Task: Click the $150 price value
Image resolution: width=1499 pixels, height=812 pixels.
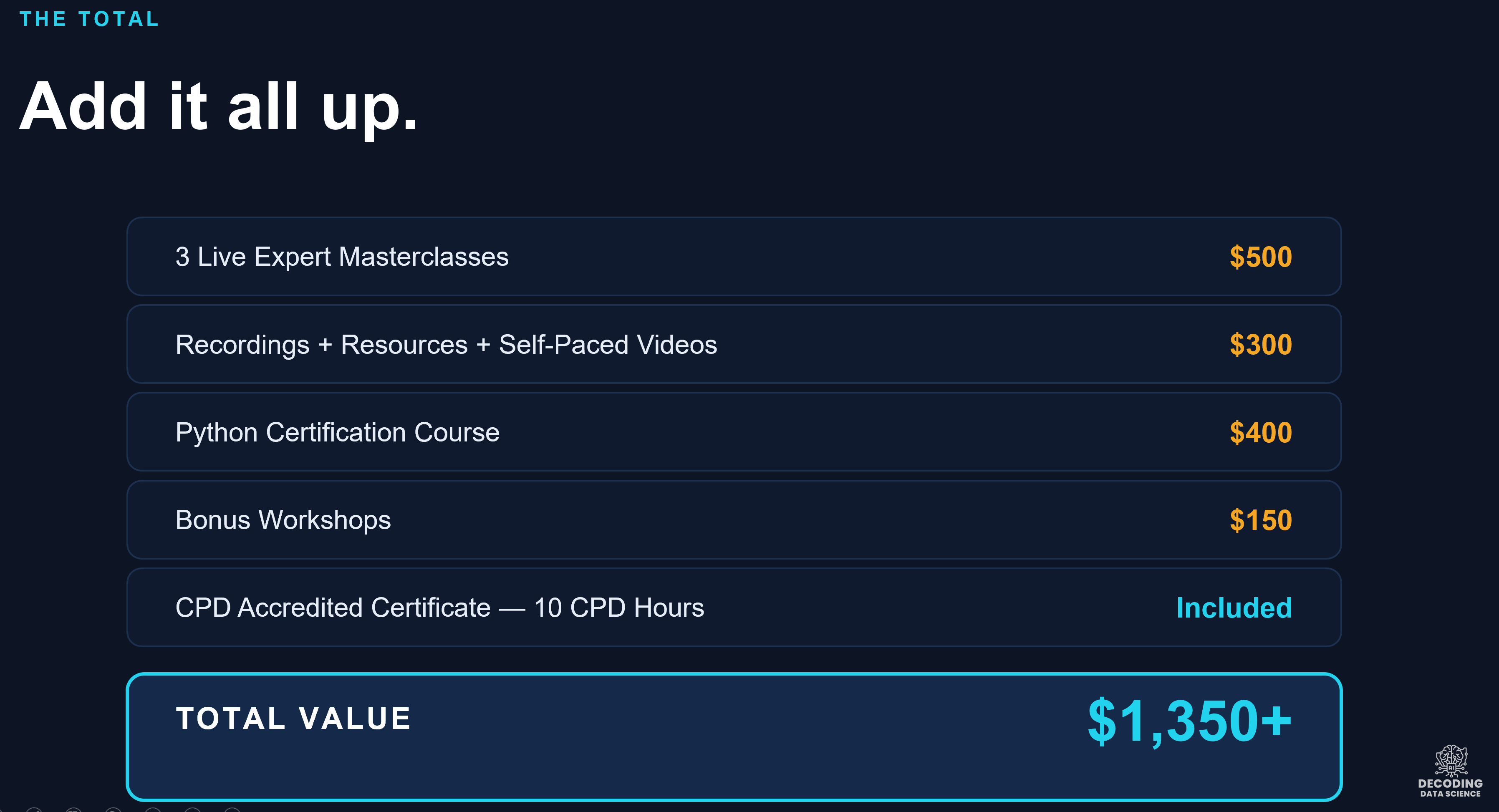Action: tap(1260, 521)
